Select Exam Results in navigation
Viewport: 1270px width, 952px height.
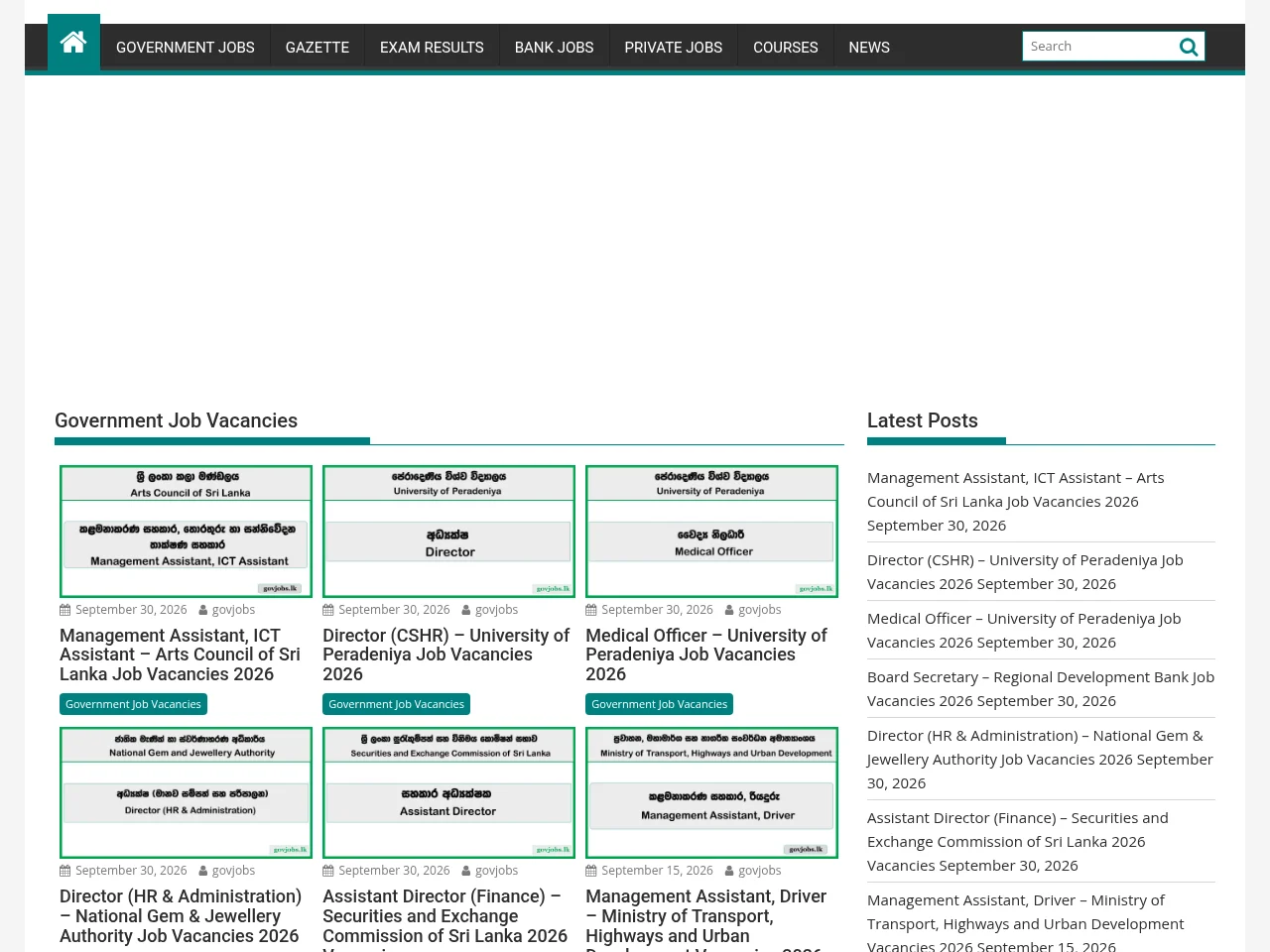(x=432, y=48)
